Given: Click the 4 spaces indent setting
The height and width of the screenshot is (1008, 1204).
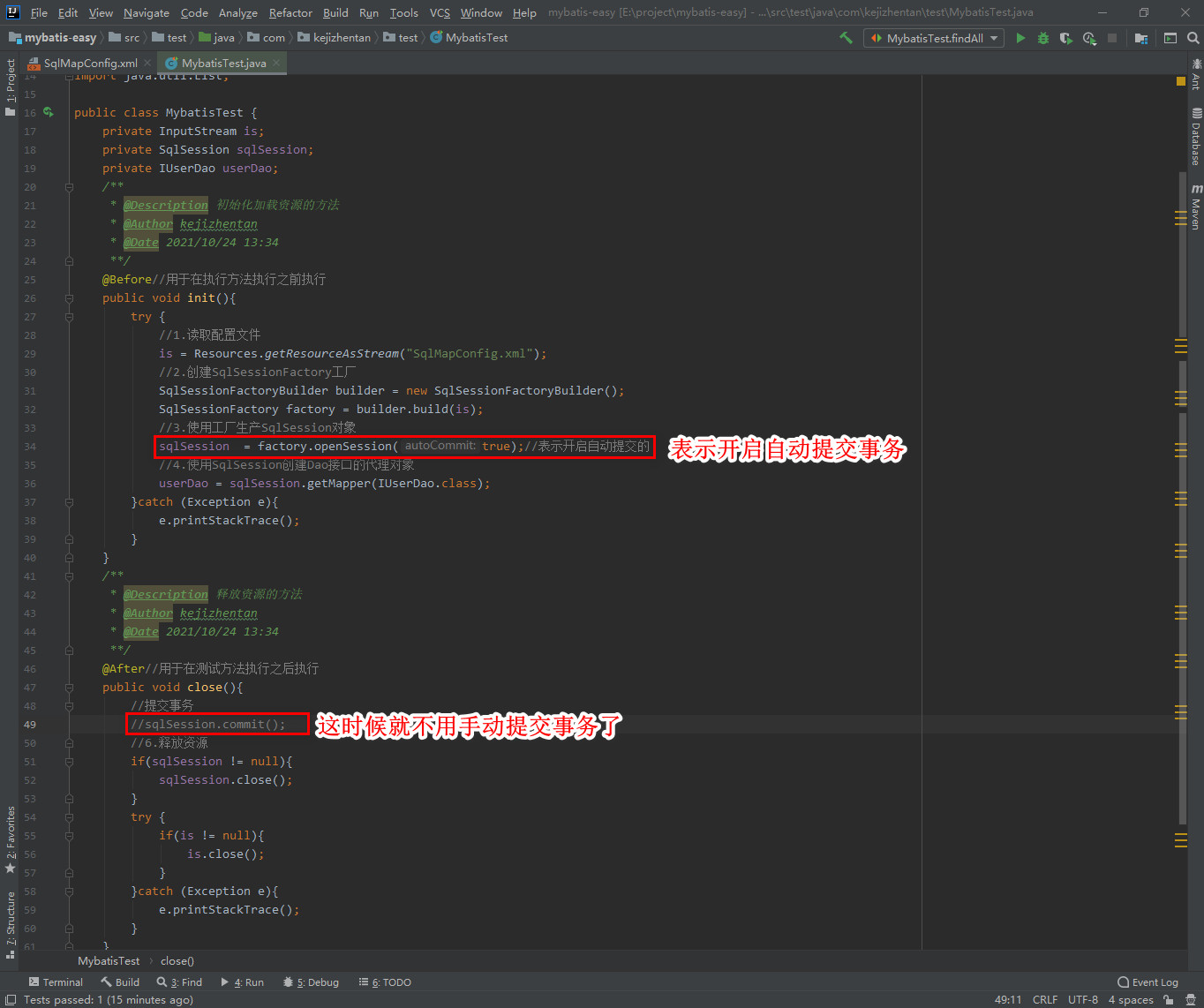Looking at the screenshot, I should [x=1131, y=999].
